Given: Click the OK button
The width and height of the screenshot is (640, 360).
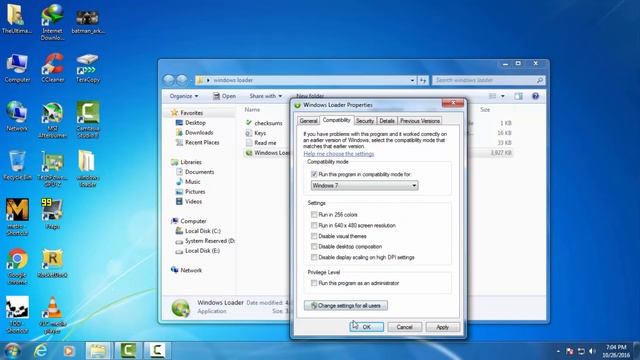Looking at the screenshot, I should pos(367,327).
